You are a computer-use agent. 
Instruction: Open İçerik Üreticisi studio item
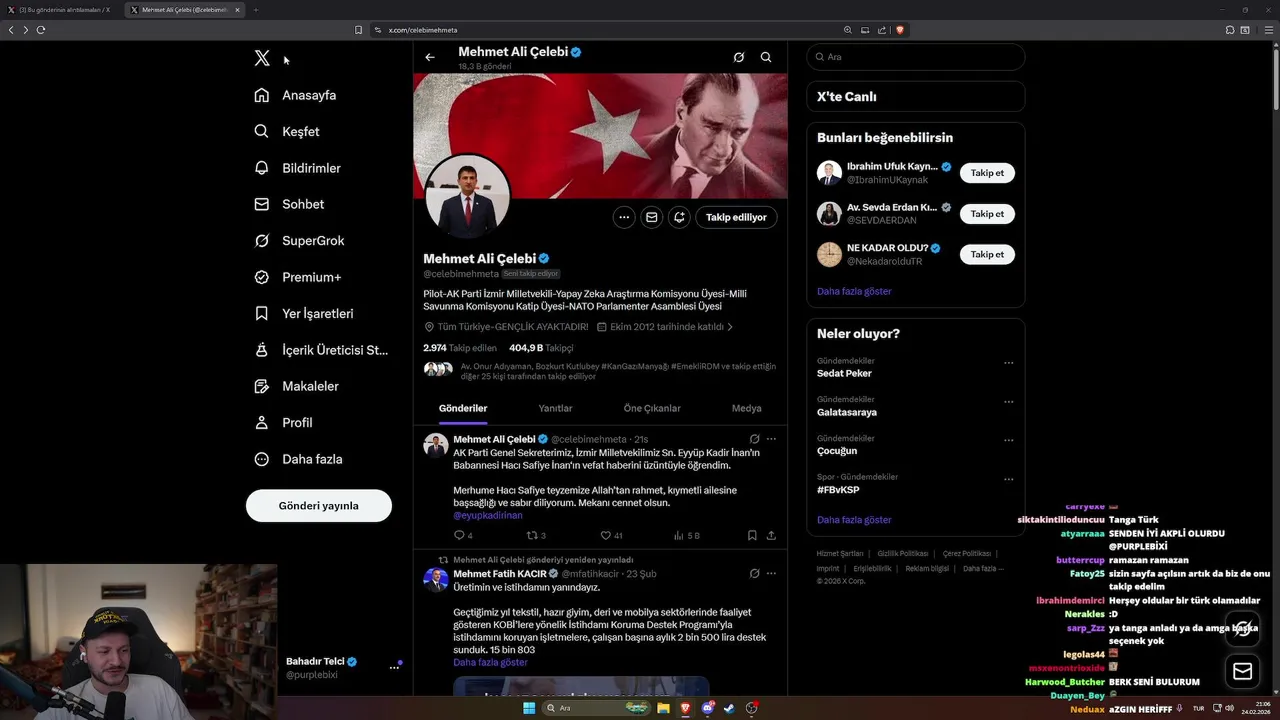click(320, 350)
